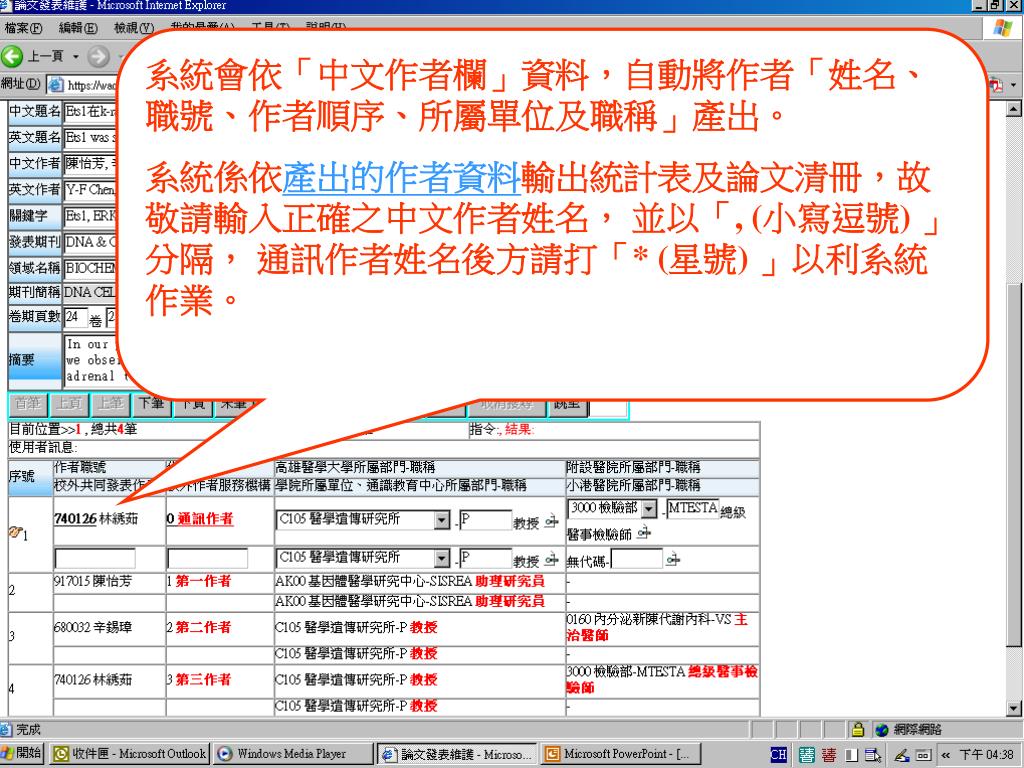This screenshot has height=768, width=1024.
Task: Click the page scrollbar up arrow
Action: pos(1014,109)
